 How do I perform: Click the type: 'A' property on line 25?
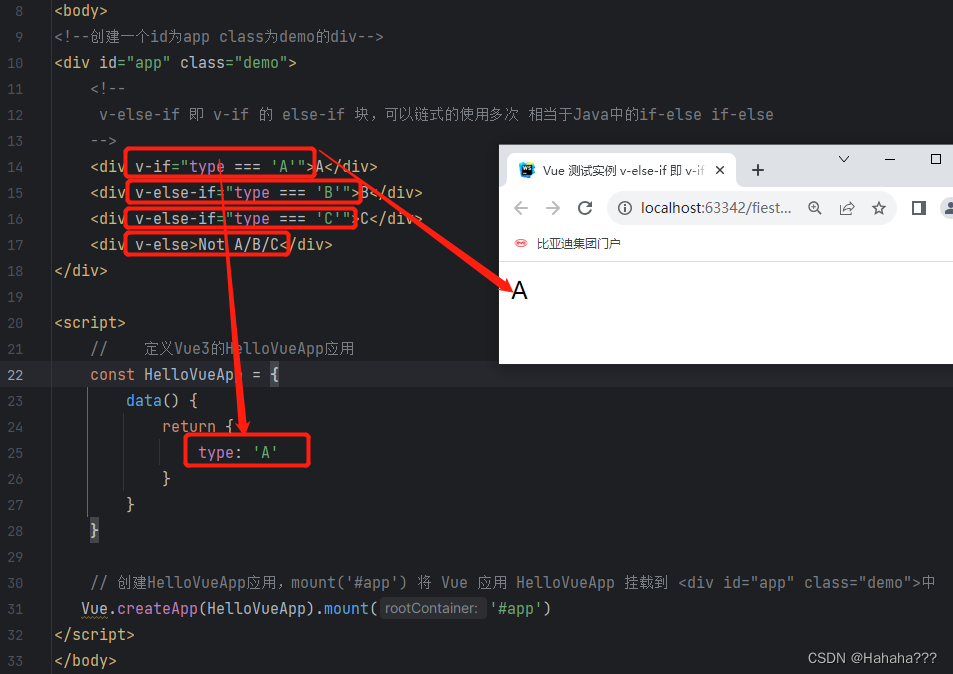238,453
